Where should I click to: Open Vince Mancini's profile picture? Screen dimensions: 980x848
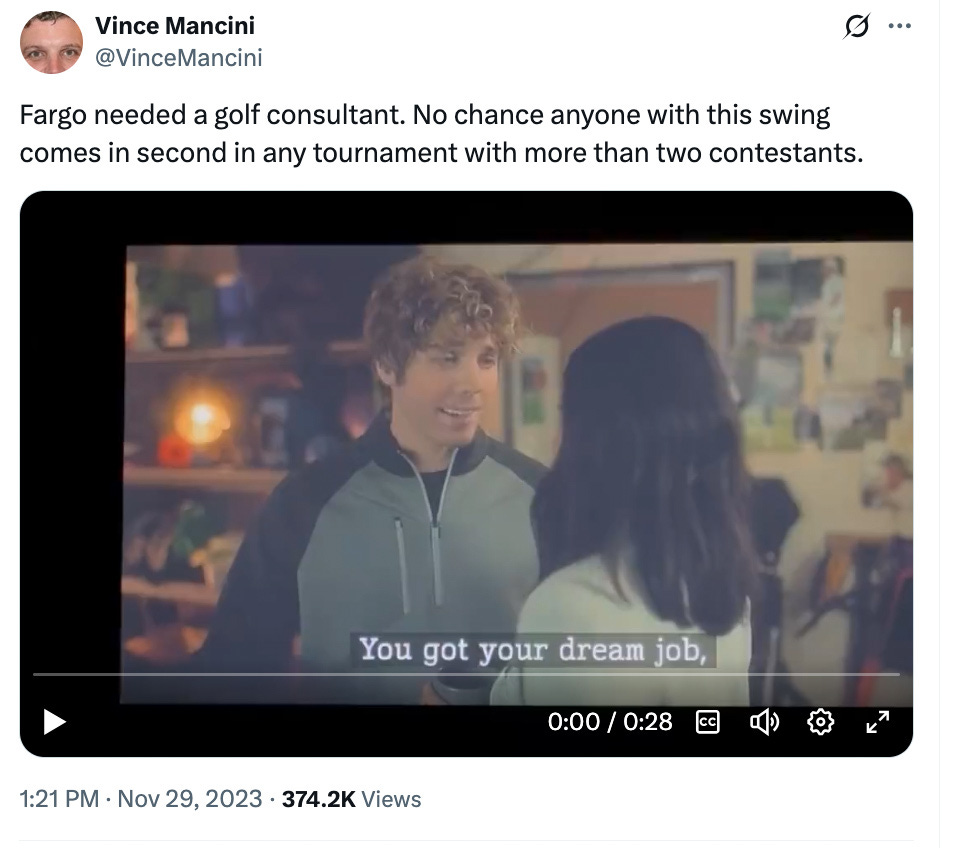coord(51,42)
